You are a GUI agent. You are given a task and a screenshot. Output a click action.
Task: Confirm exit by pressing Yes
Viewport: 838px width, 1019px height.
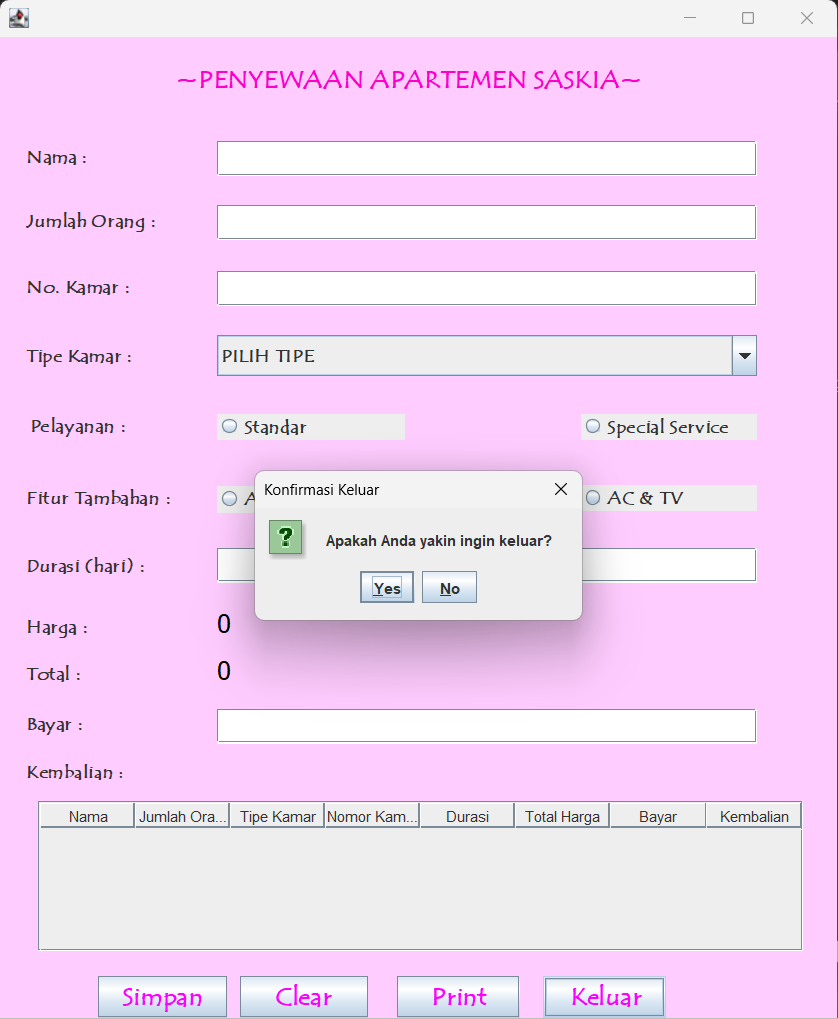coord(386,588)
